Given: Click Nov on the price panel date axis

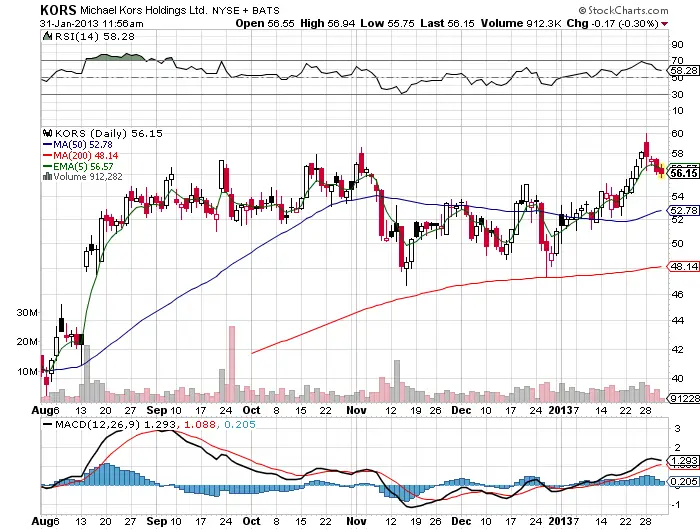Looking at the screenshot, I should tap(356, 410).
